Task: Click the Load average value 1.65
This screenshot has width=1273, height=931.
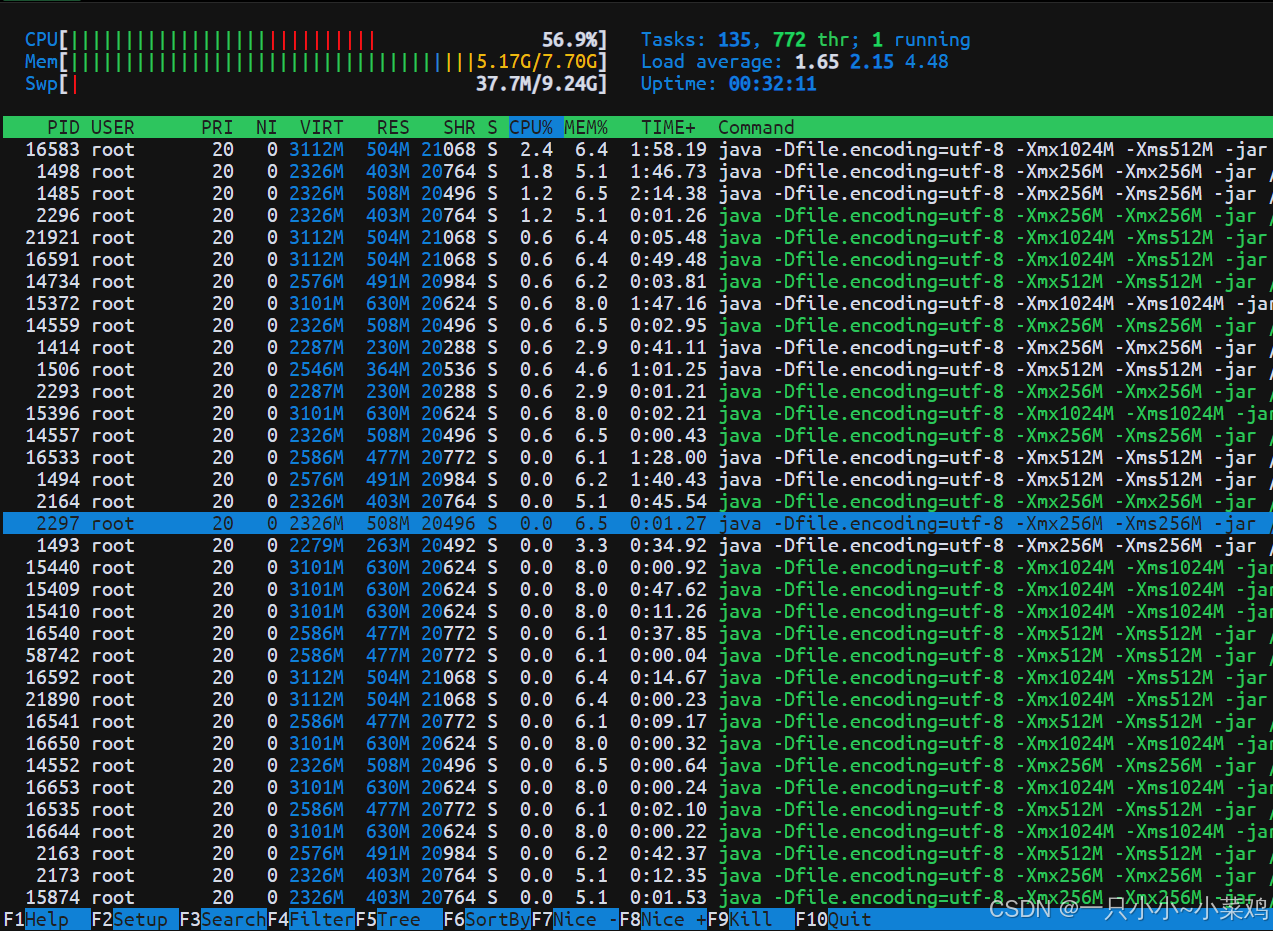Action: (817, 62)
